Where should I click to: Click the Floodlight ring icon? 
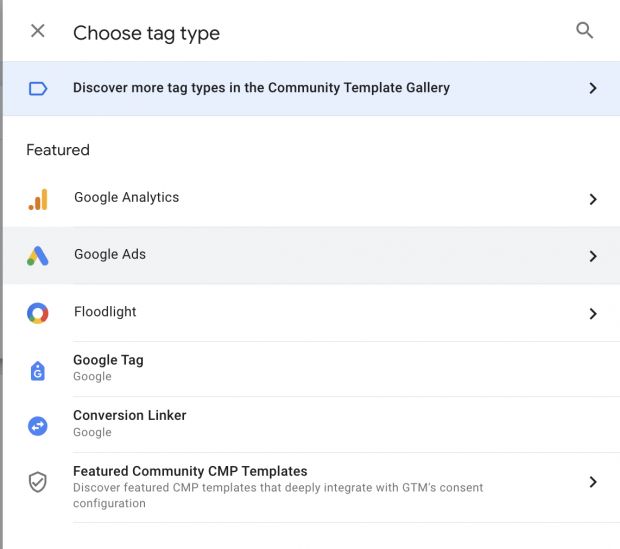click(x=38, y=313)
